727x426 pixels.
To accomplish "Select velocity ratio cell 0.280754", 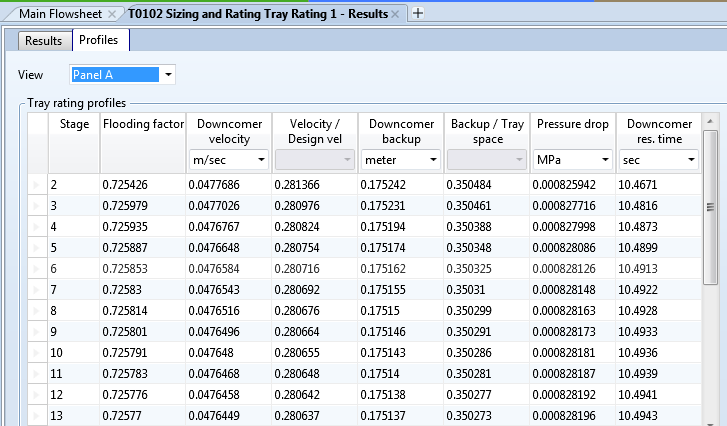I will [x=315, y=248].
